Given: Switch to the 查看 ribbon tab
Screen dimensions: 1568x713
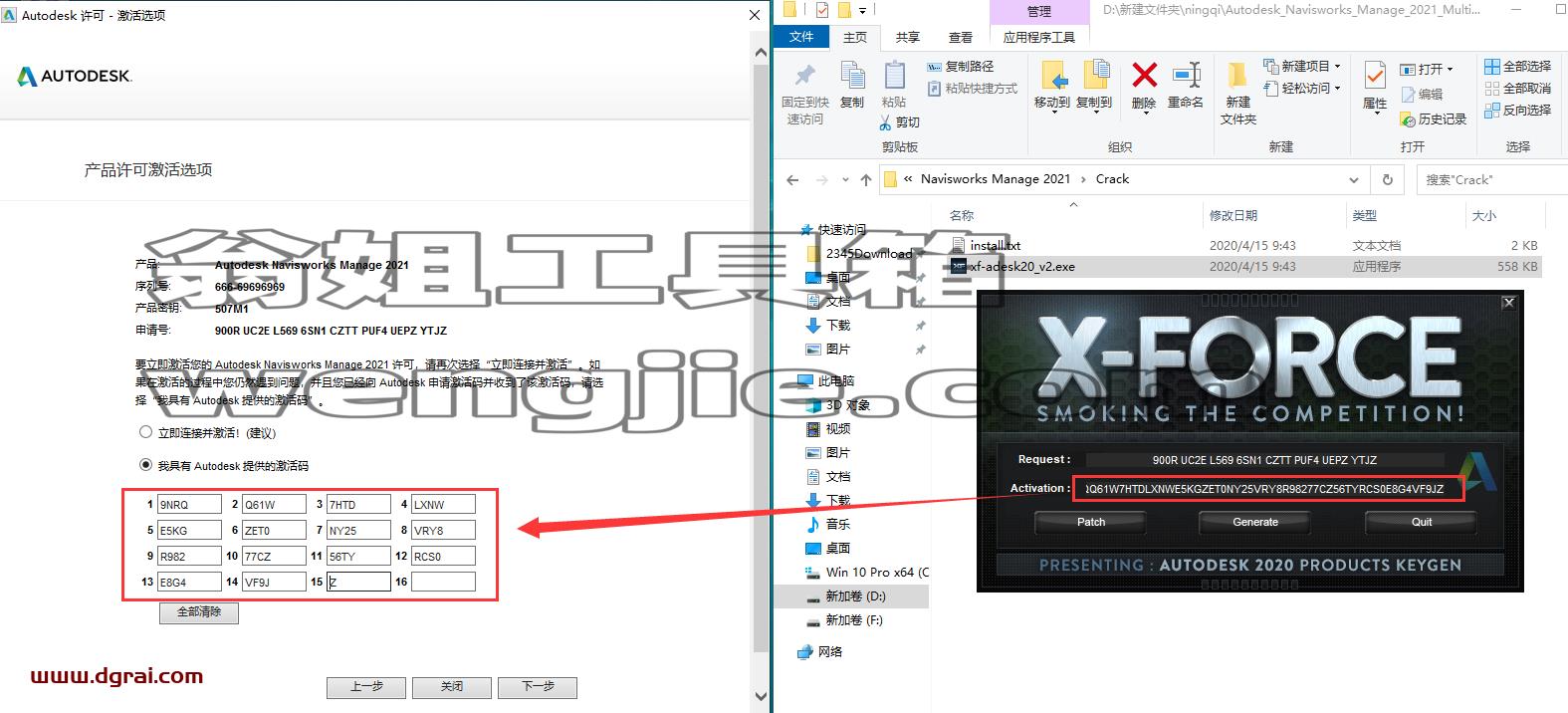Looking at the screenshot, I should tap(960, 38).
